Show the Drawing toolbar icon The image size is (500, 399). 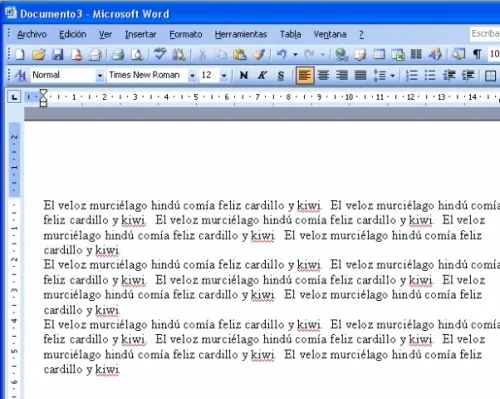(435, 54)
